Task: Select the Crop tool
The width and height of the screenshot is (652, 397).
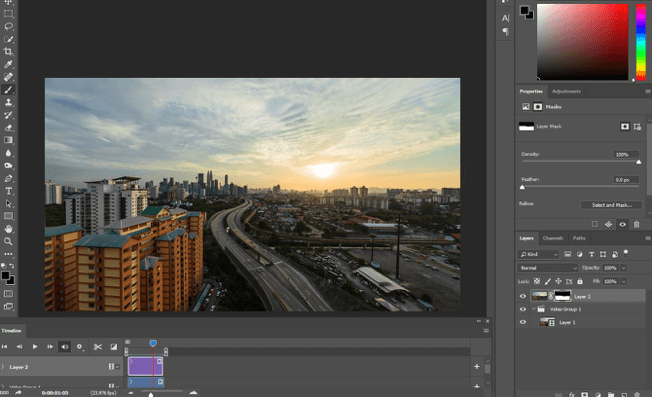Action: [8, 52]
